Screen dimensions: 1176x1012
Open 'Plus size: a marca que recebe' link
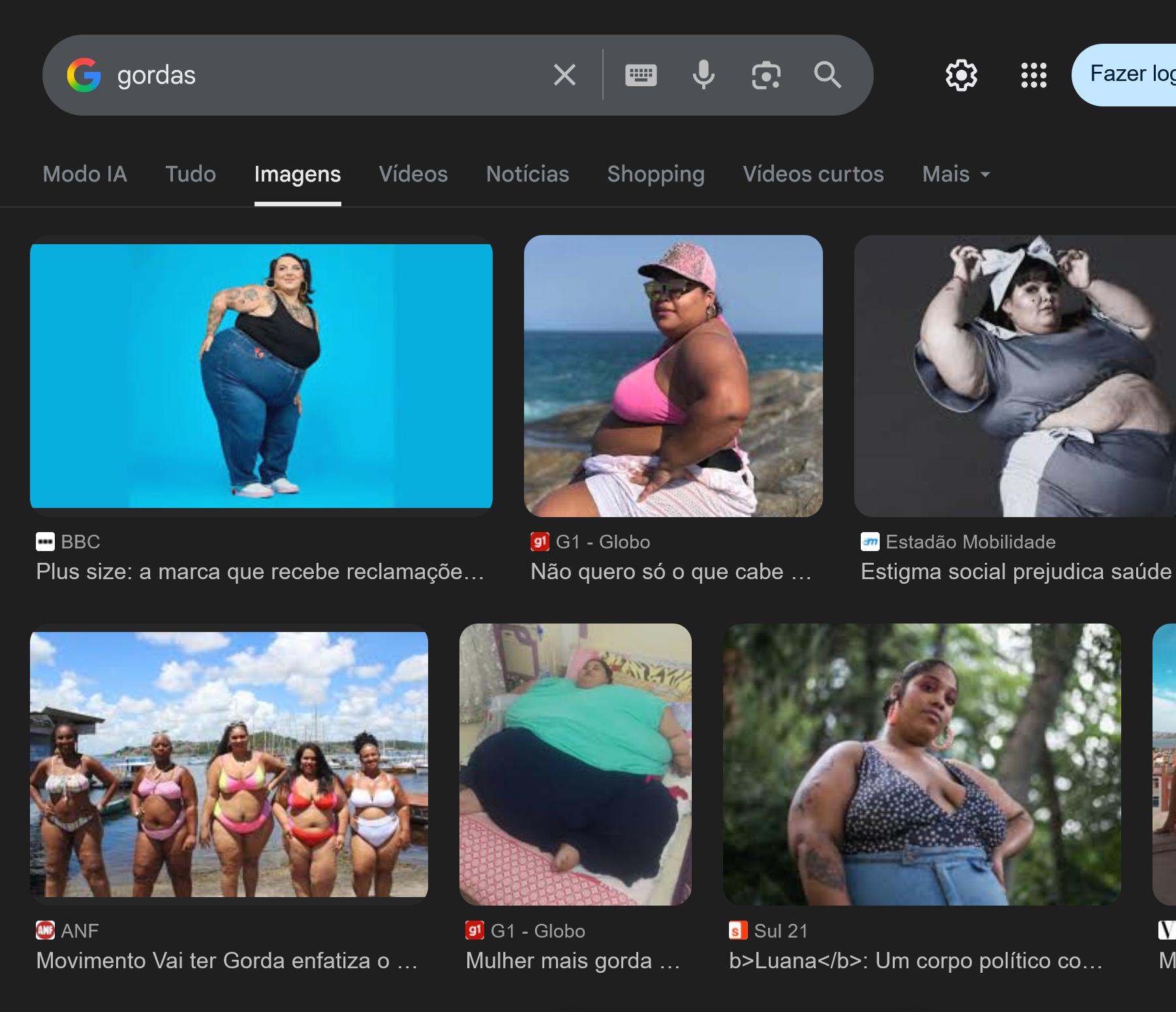(x=260, y=572)
